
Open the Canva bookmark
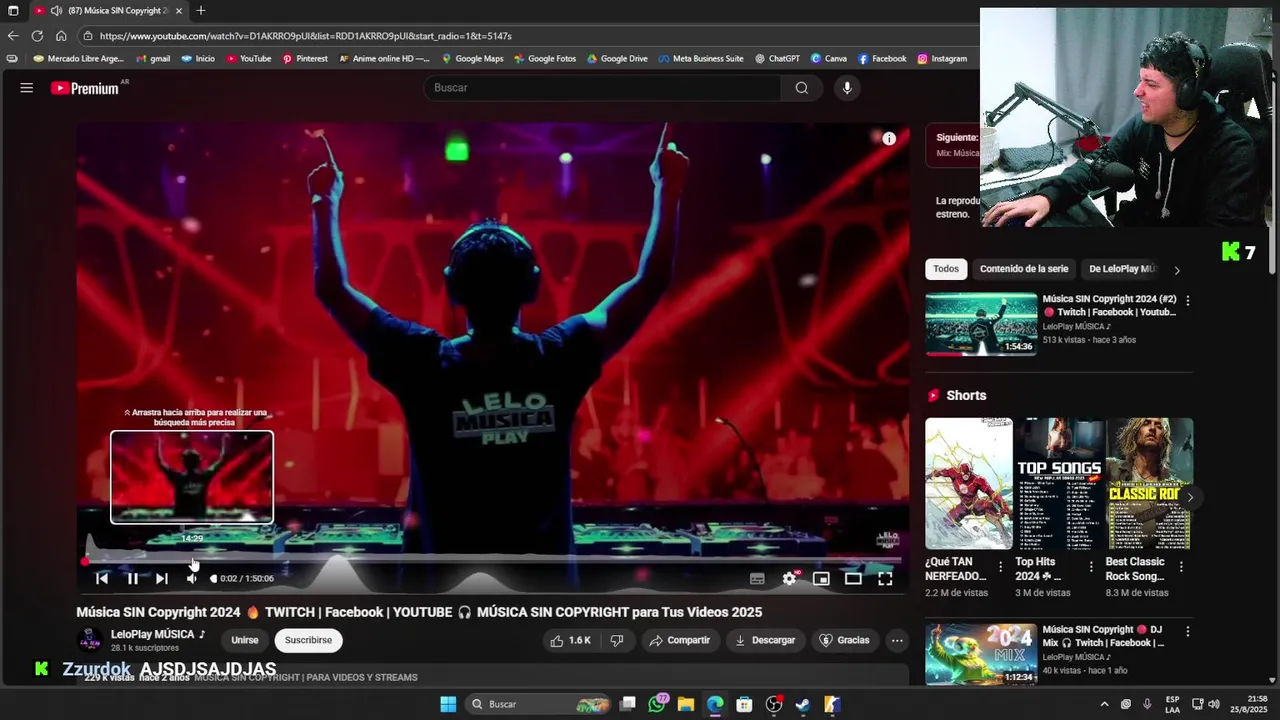coord(829,59)
